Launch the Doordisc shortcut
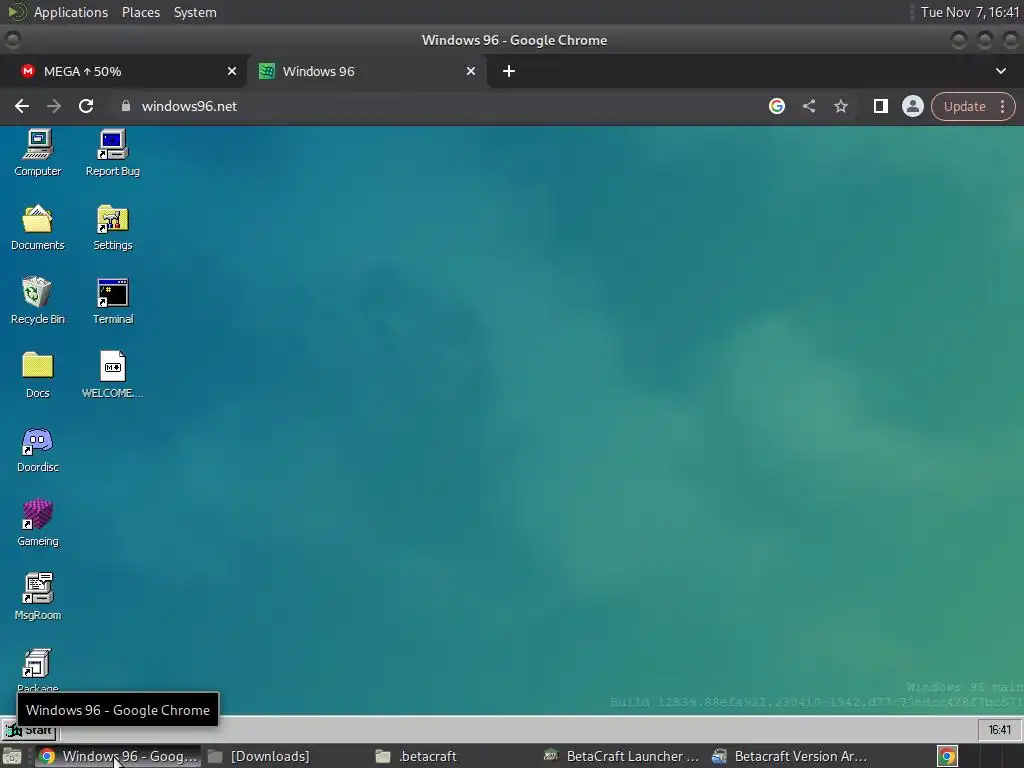This screenshot has width=1024, height=768. point(38,449)
